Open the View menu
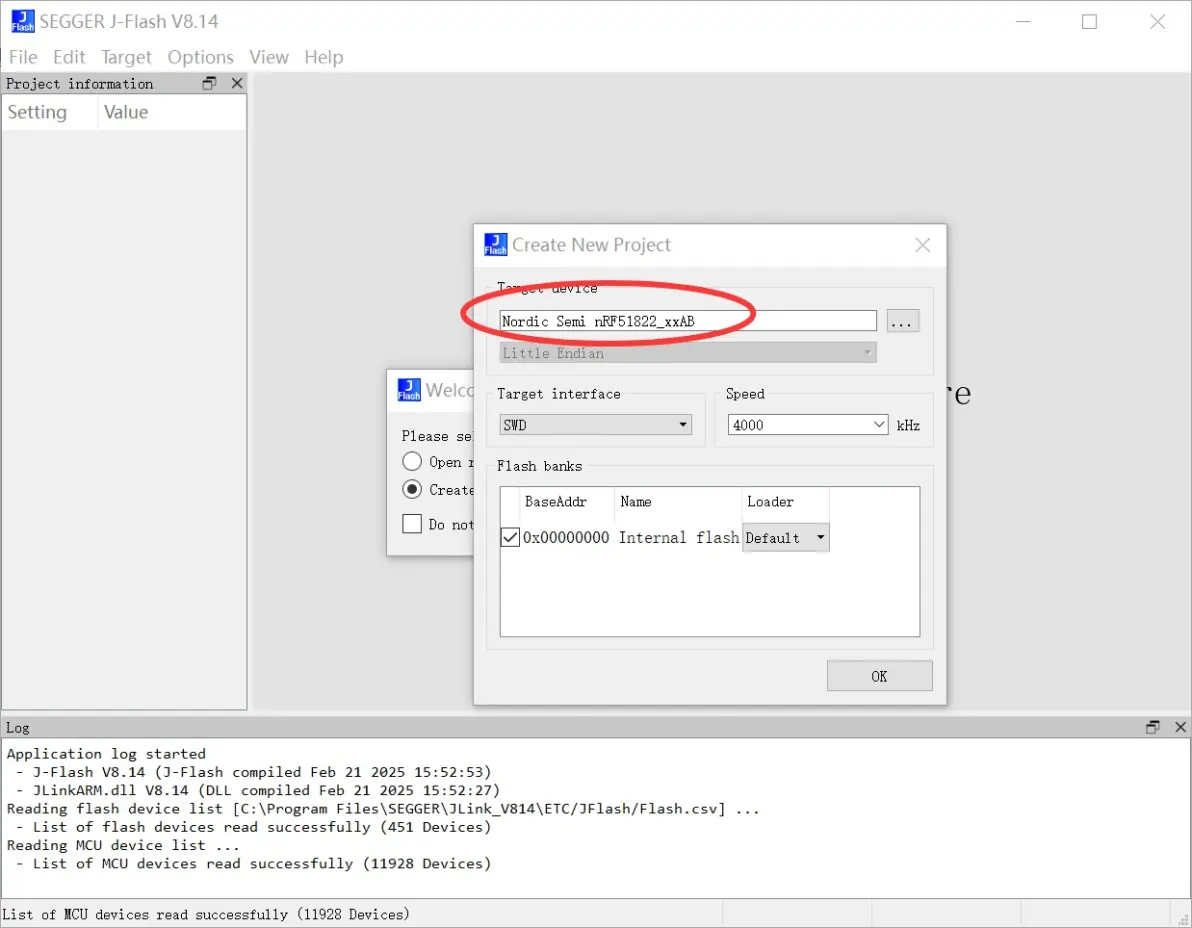 click(269, 57)
